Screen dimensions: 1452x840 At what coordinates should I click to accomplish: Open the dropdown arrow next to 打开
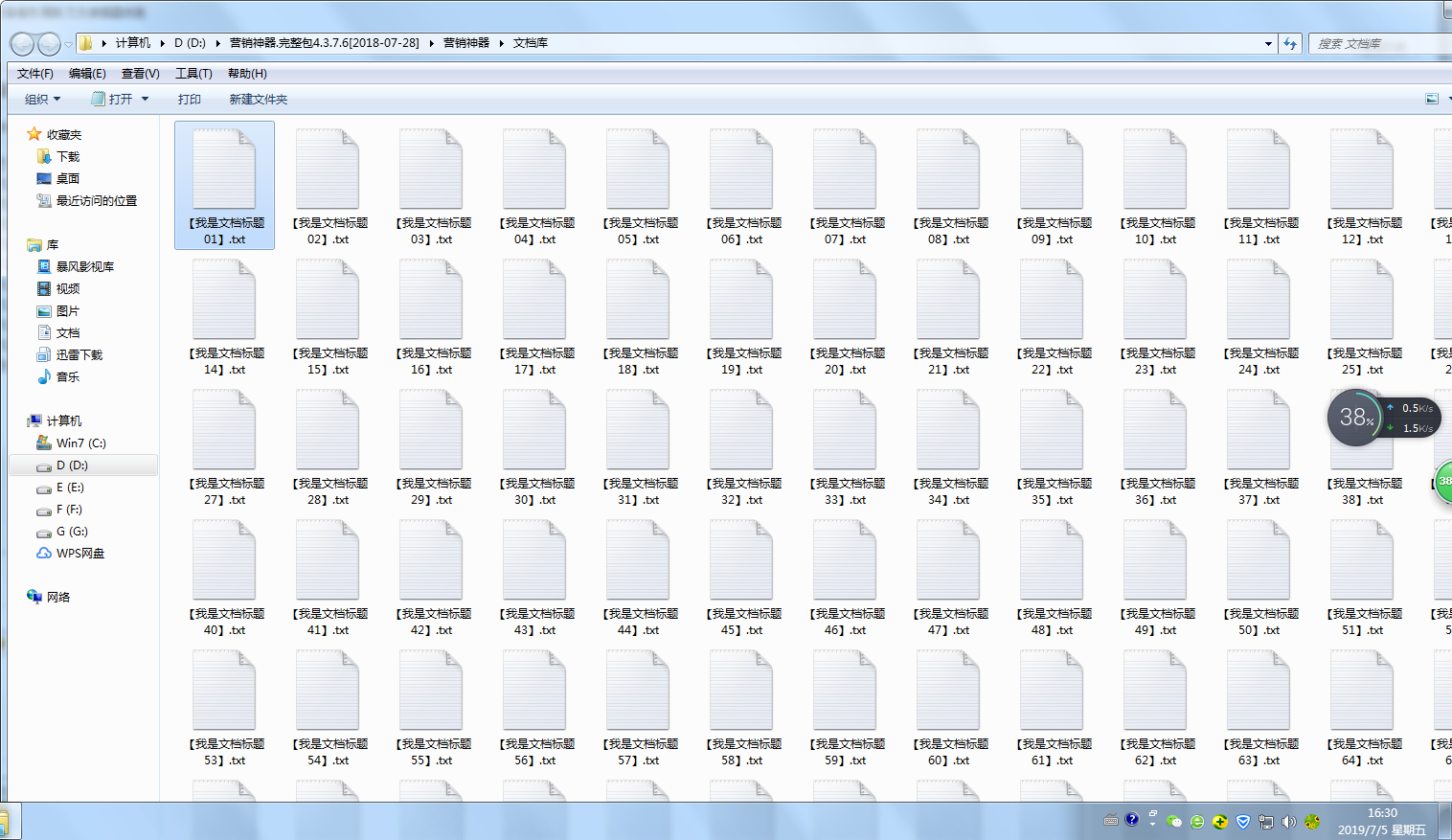pyautogui.click(x=146, y=100)
